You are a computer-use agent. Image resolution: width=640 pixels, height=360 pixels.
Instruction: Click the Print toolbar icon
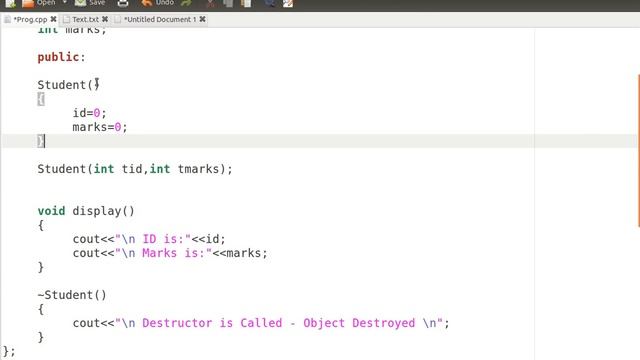(123, 3)
